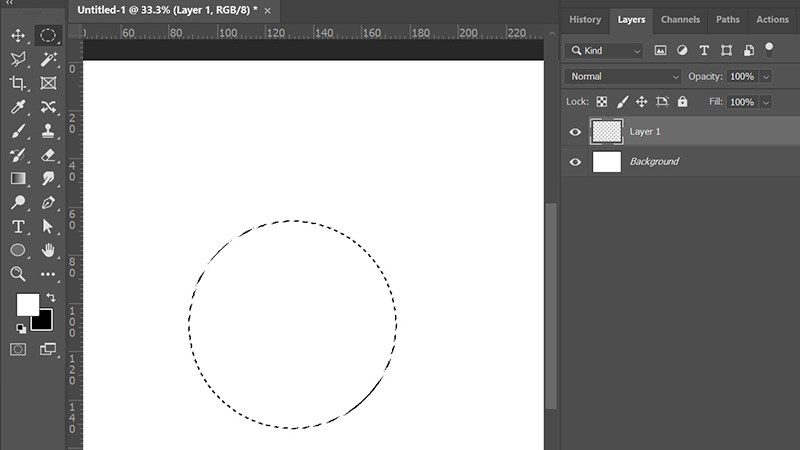The height and width of the screenshot is (450, 800).
Task: Select the Frame tool
Action: coord(48,83)
